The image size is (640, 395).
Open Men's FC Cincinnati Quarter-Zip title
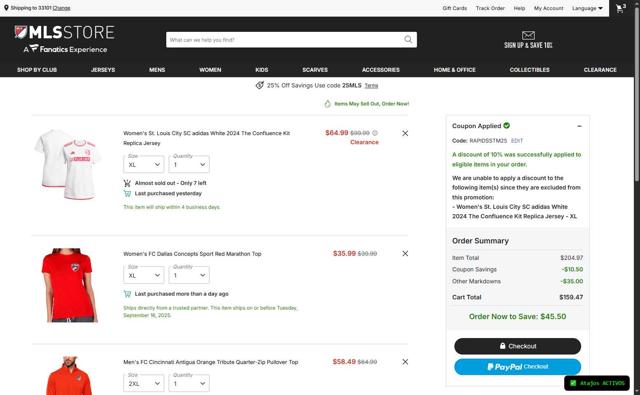pyautogui.click(x=211, y=362)
